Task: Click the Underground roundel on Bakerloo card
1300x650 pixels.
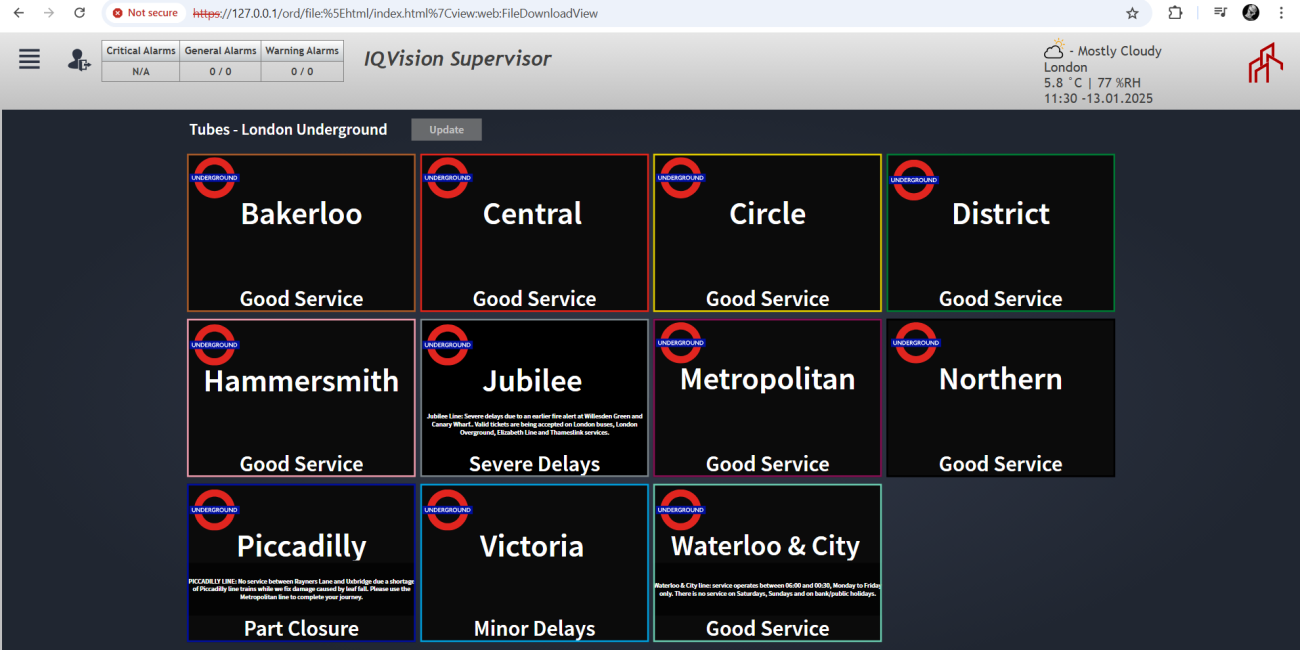Action: pos(214,178)
